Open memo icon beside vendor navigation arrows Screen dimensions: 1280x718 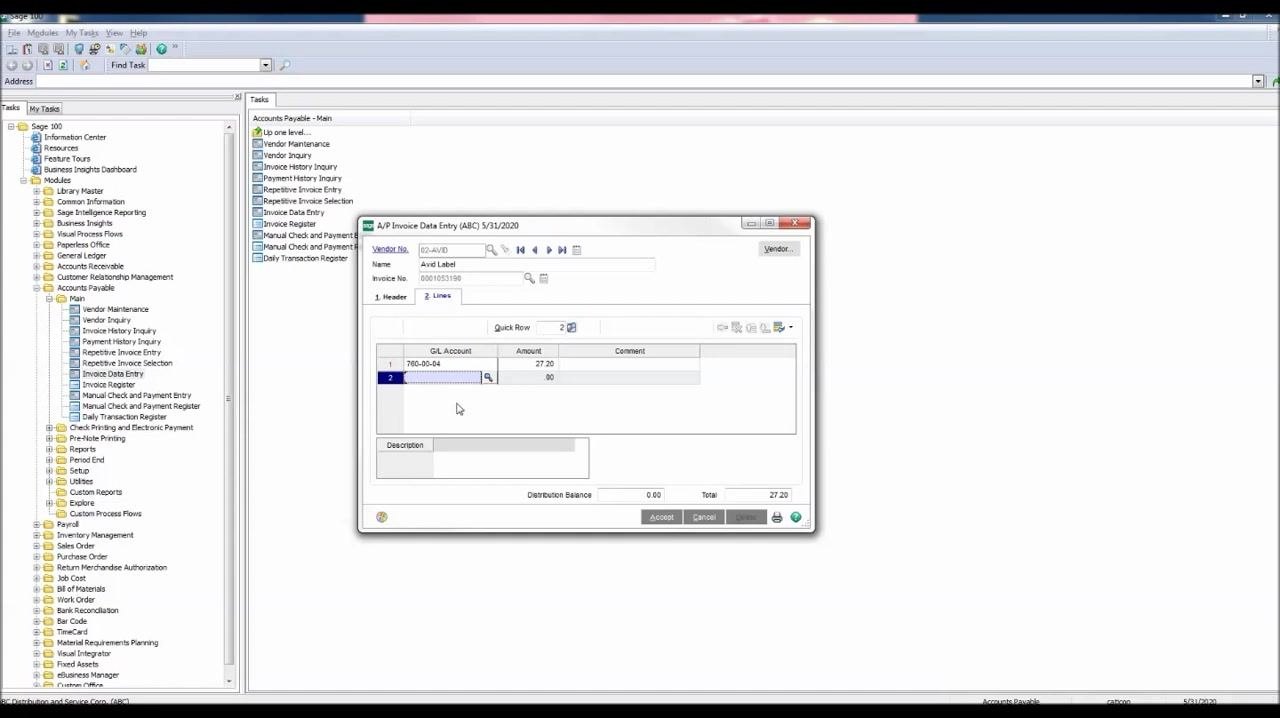[x=576, y=250]
